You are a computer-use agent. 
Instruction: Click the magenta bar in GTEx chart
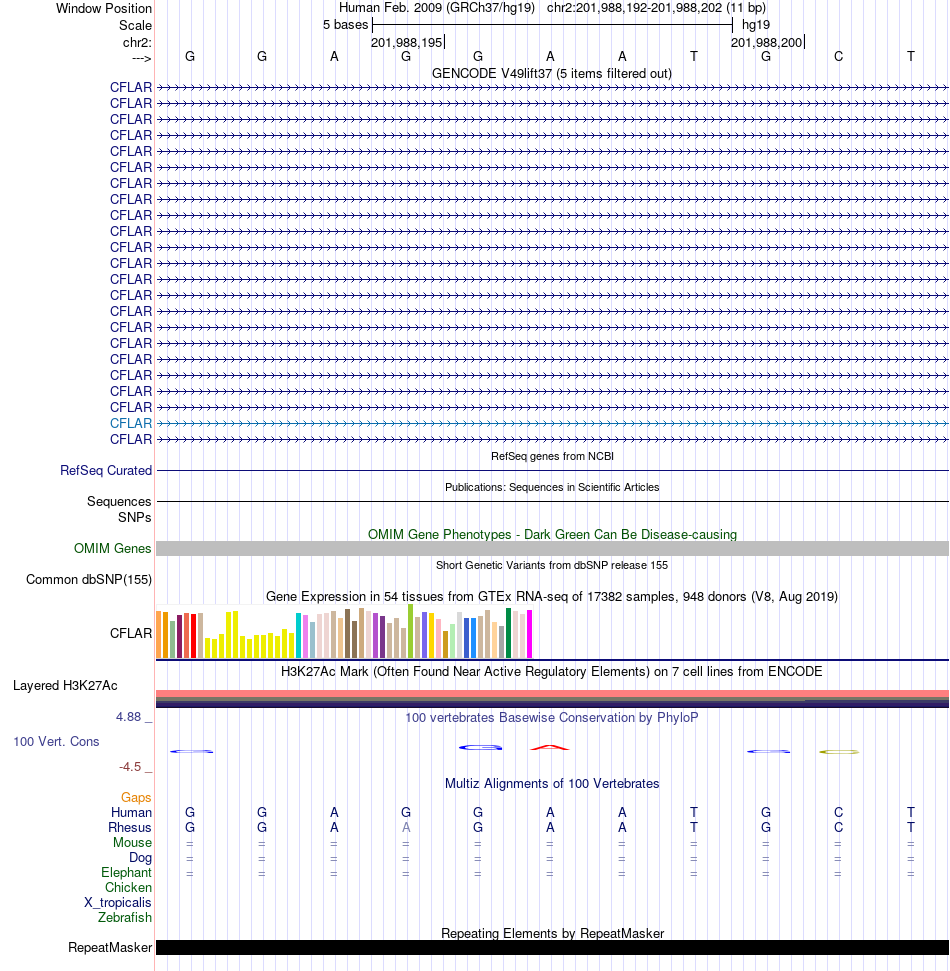click(529, 634)
